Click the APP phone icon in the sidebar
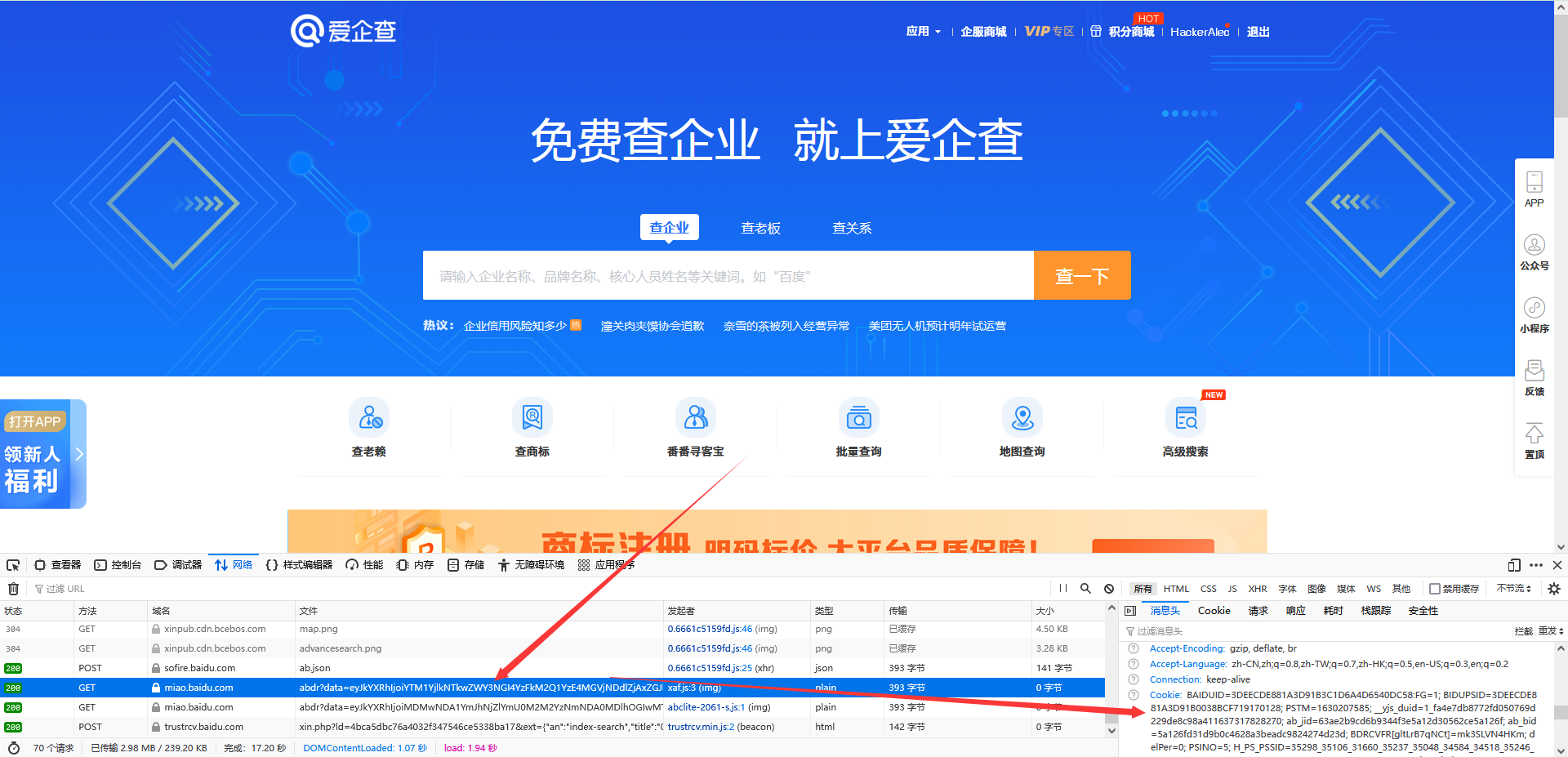The width and height of the screenshot is (1568, 757). 1535,181
